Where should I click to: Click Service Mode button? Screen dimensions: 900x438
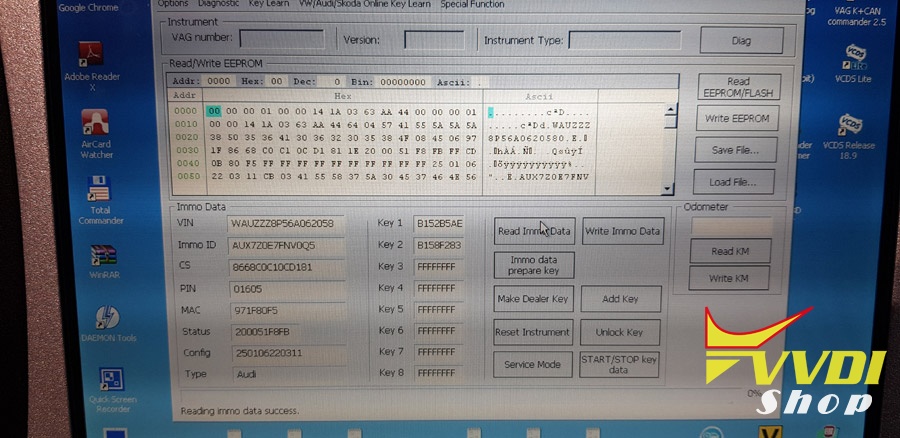tap(532, 364)
